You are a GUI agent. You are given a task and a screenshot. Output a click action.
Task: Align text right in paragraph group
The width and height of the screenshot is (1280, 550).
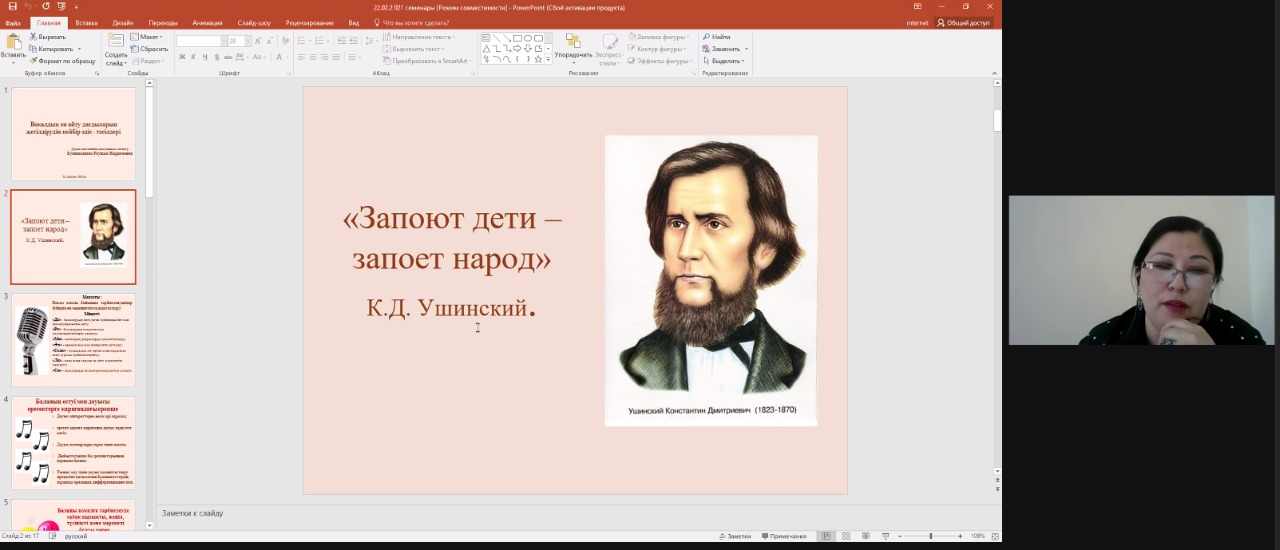(325, 57)
